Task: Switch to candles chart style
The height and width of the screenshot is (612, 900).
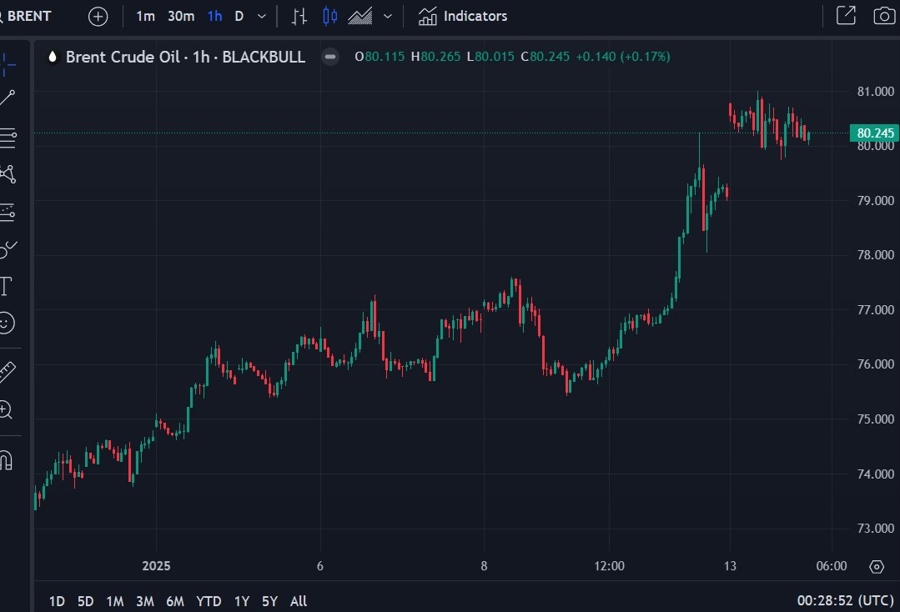Action: [330, 16]
